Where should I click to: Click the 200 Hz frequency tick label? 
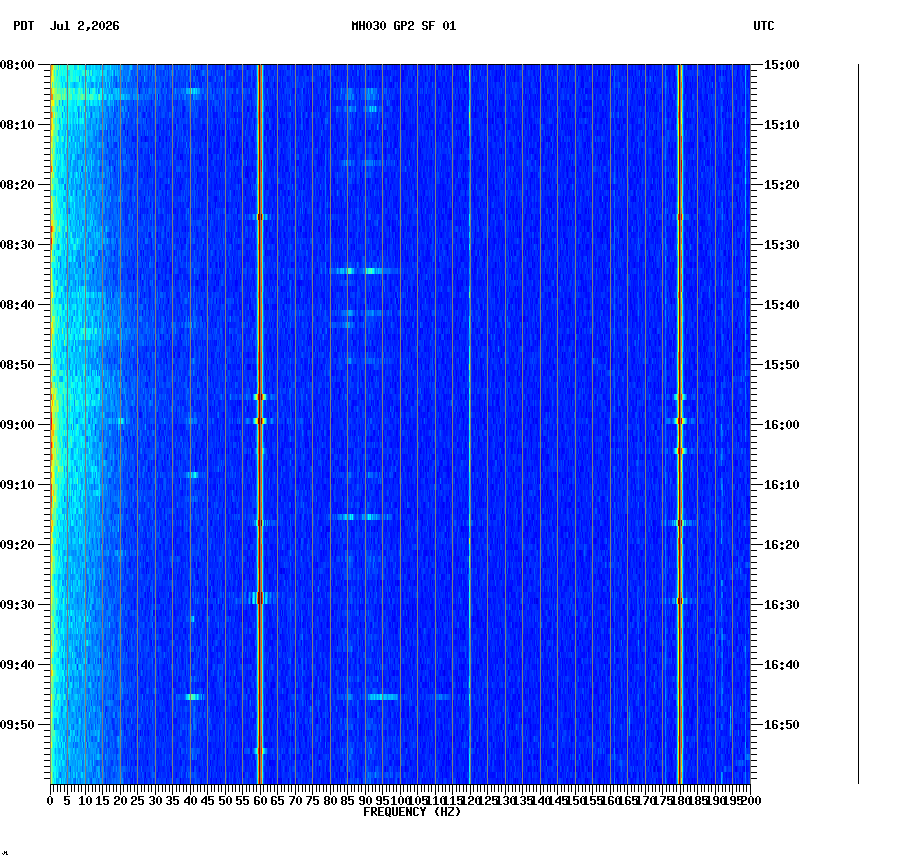[751, 801]
